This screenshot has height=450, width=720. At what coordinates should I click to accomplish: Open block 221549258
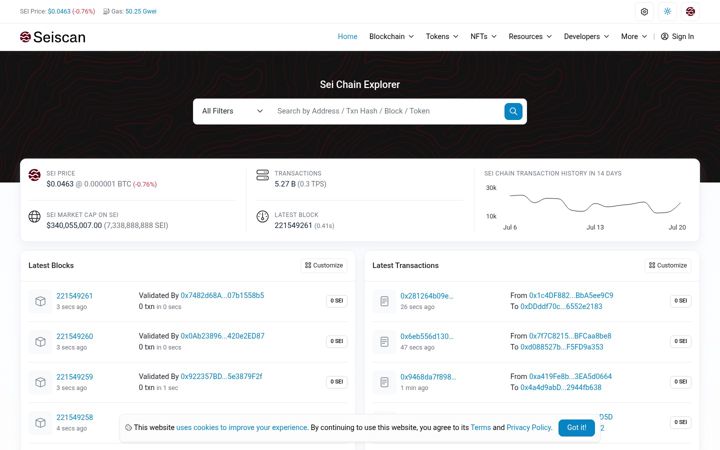tap(74, 417)
